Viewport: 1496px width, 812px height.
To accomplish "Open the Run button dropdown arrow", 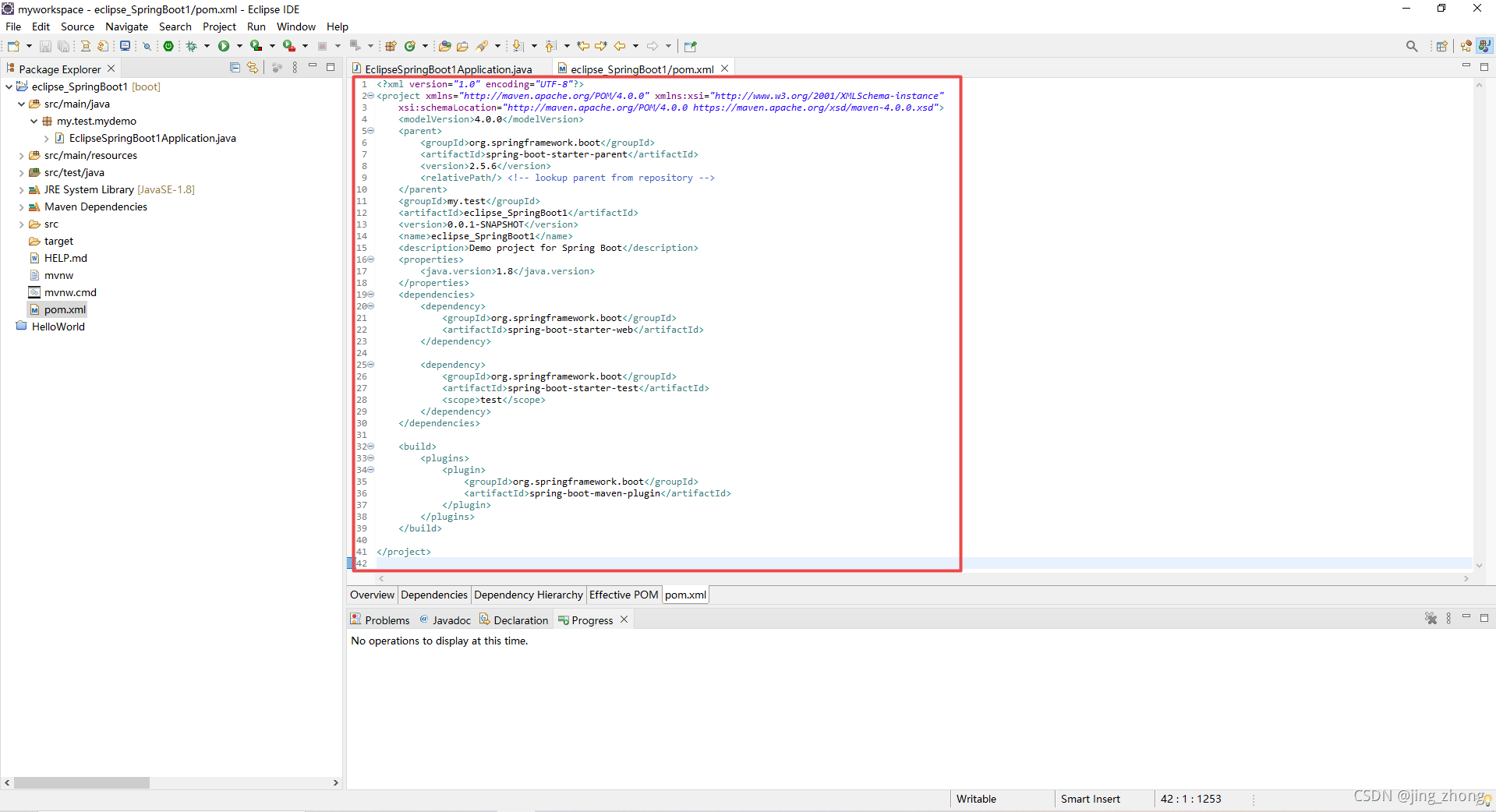I will coord(239,46).
